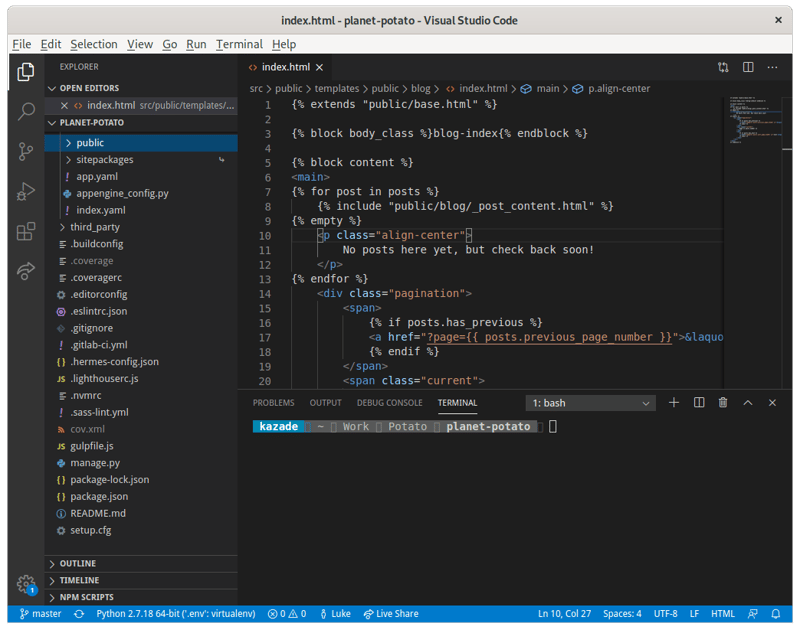Open the 1: bash terminal dropdown
Screen dimensions: 800x630
(590, 403)
